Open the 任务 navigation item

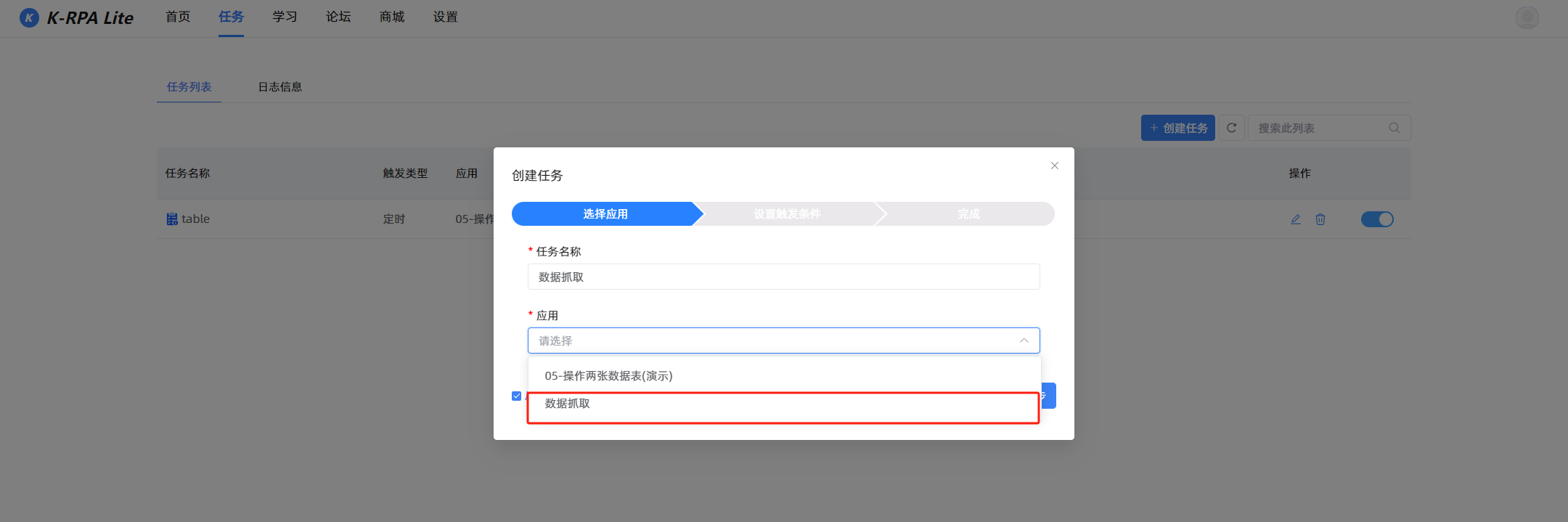click(x=231, y=17)
